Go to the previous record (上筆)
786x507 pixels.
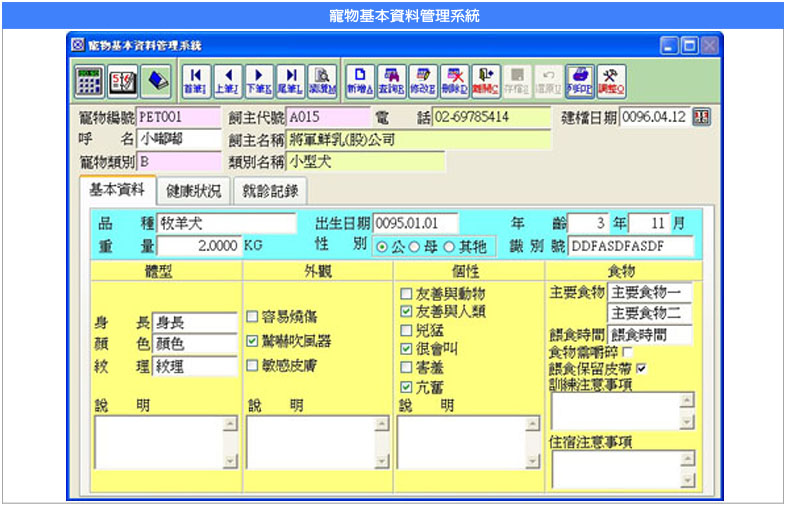[227, 79]
